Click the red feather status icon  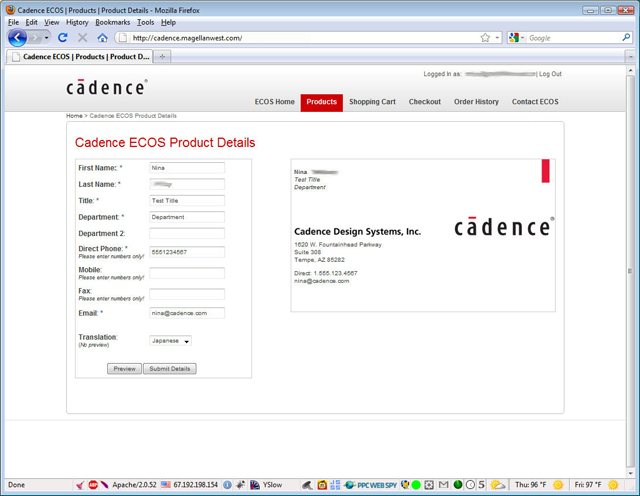(104, 485)
